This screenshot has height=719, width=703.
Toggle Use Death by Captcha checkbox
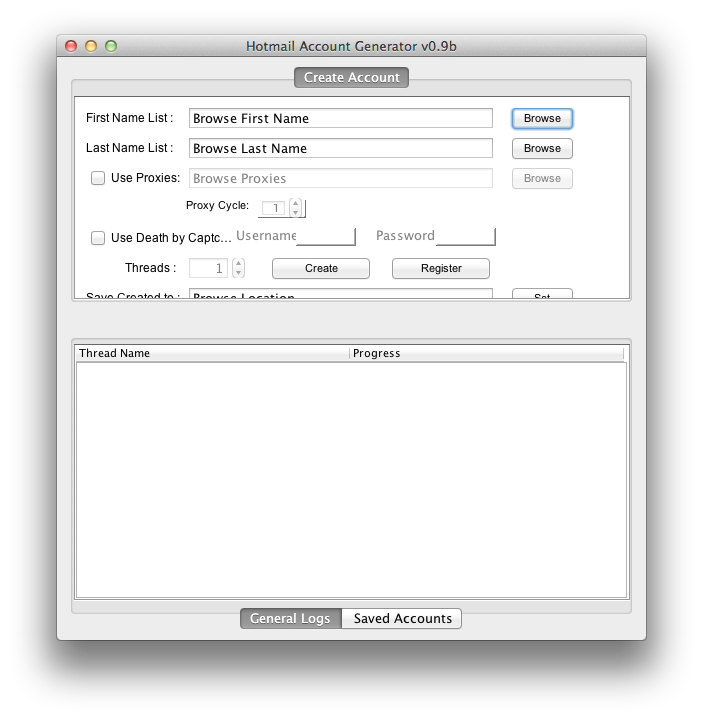click(98, 238)
